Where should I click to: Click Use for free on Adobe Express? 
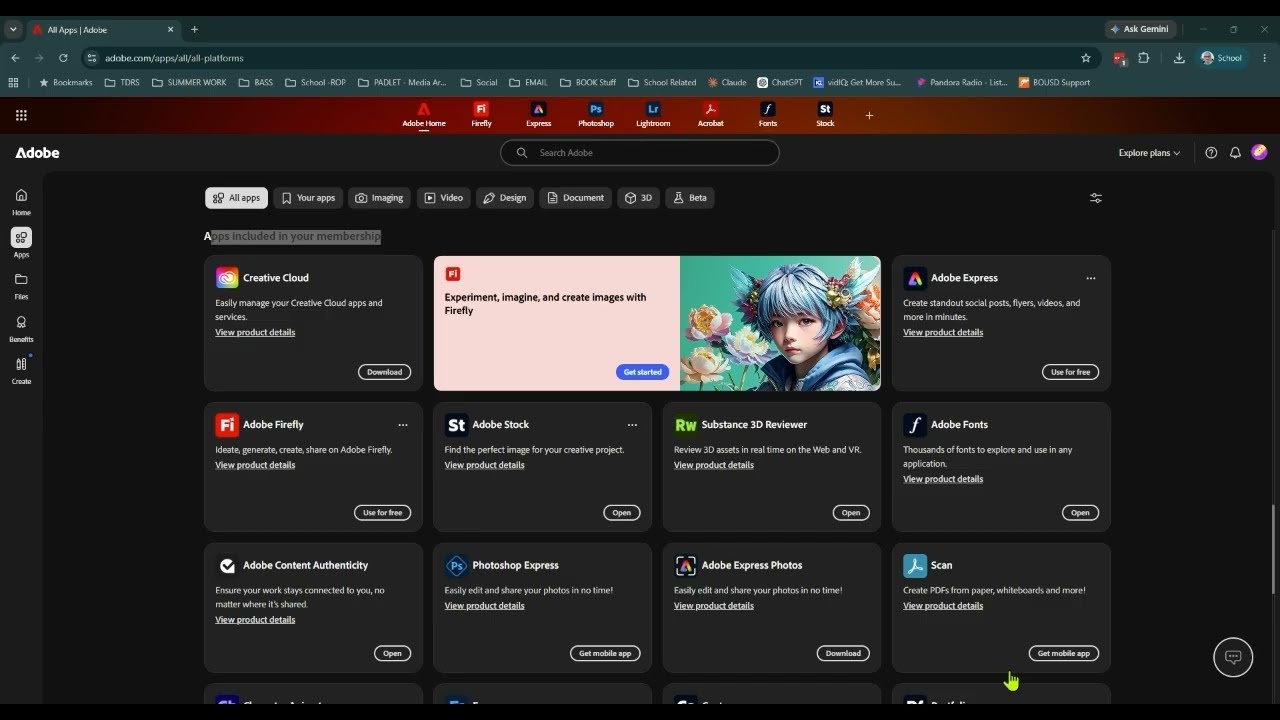point(1070,372)
